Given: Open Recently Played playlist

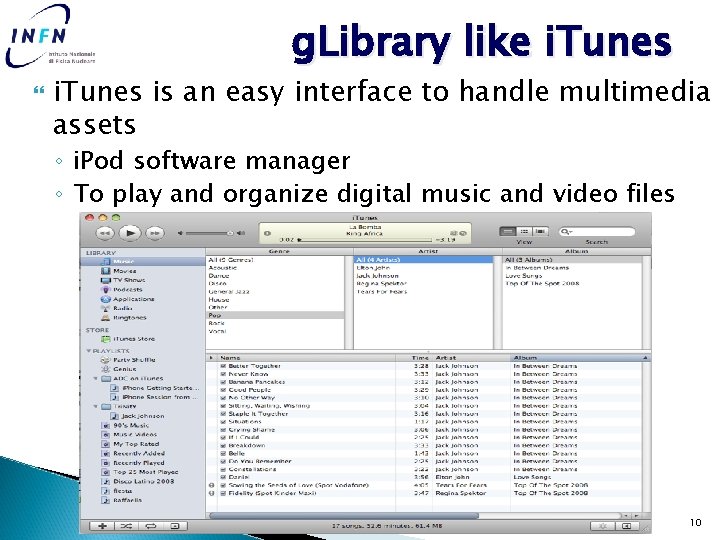Looking at the screenshot, I should tap(142, 463).
